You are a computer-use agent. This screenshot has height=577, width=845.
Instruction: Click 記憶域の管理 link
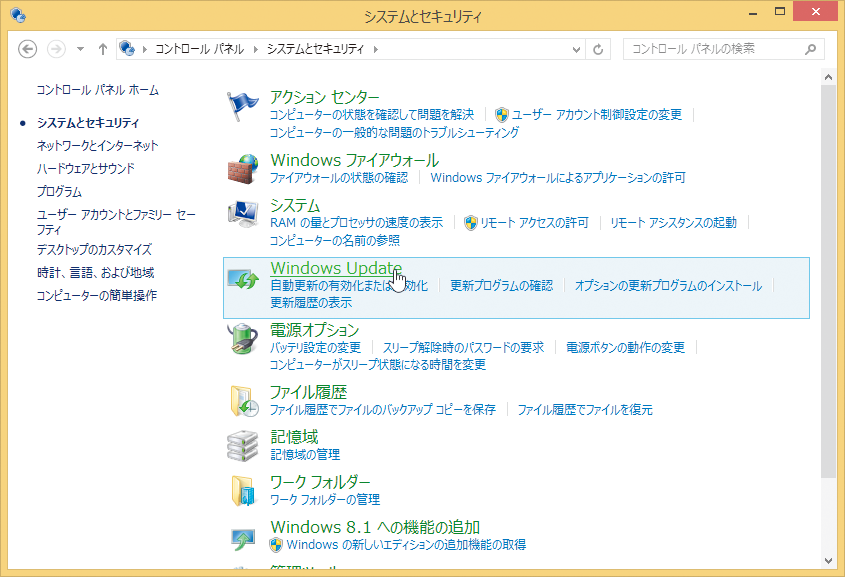tap(305, 455)
